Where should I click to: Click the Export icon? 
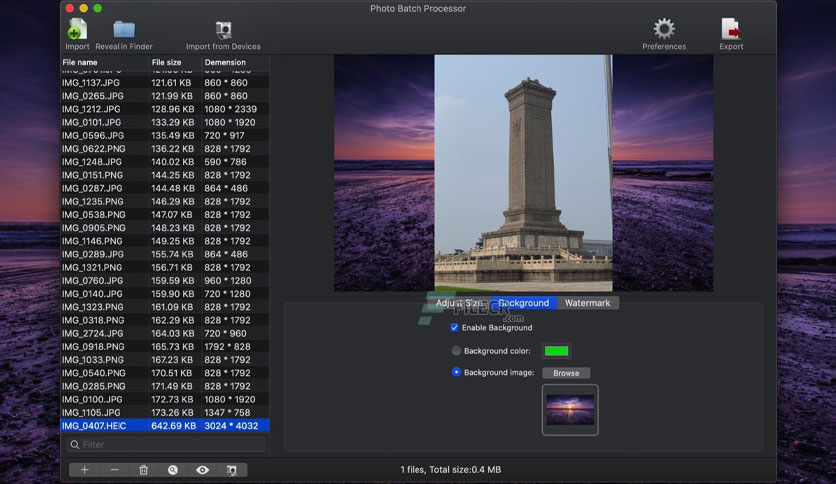pos(730,29)
